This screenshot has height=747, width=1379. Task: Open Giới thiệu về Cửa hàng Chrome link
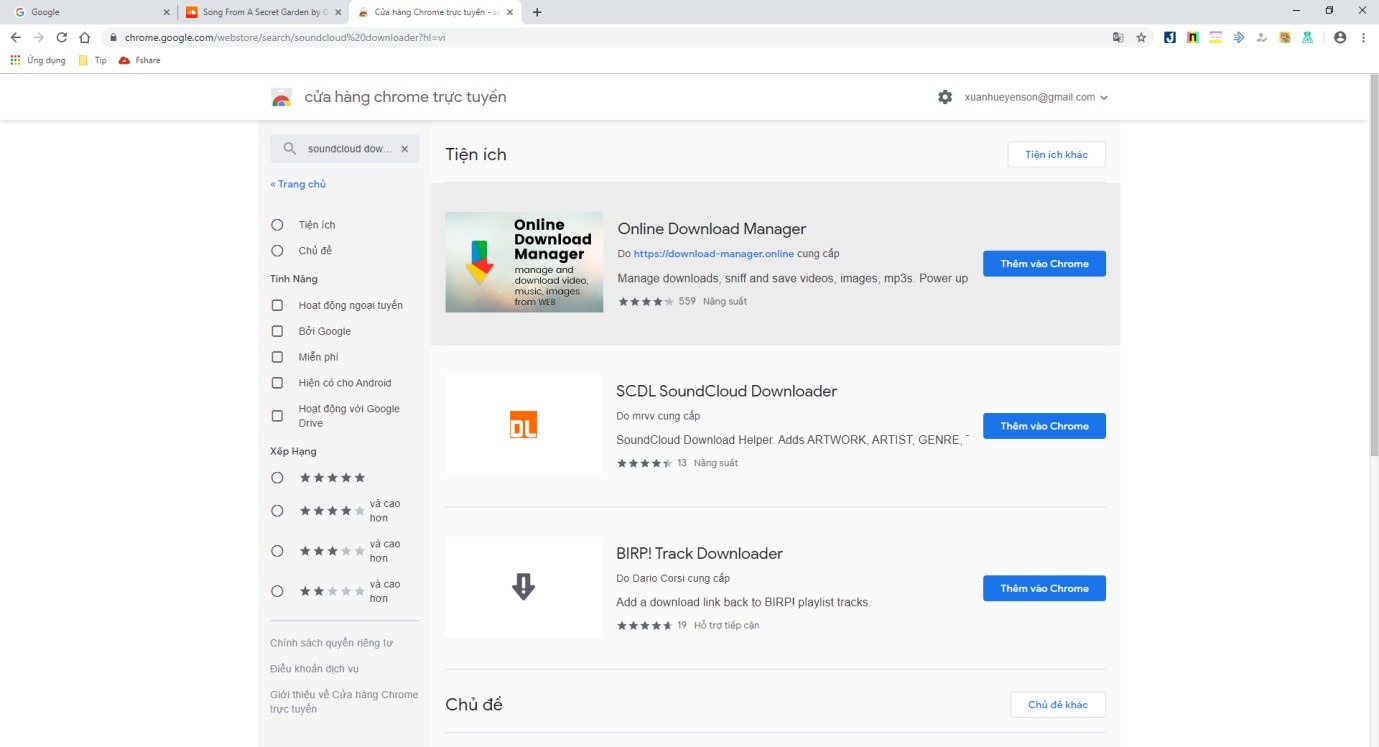pos(344,702)
